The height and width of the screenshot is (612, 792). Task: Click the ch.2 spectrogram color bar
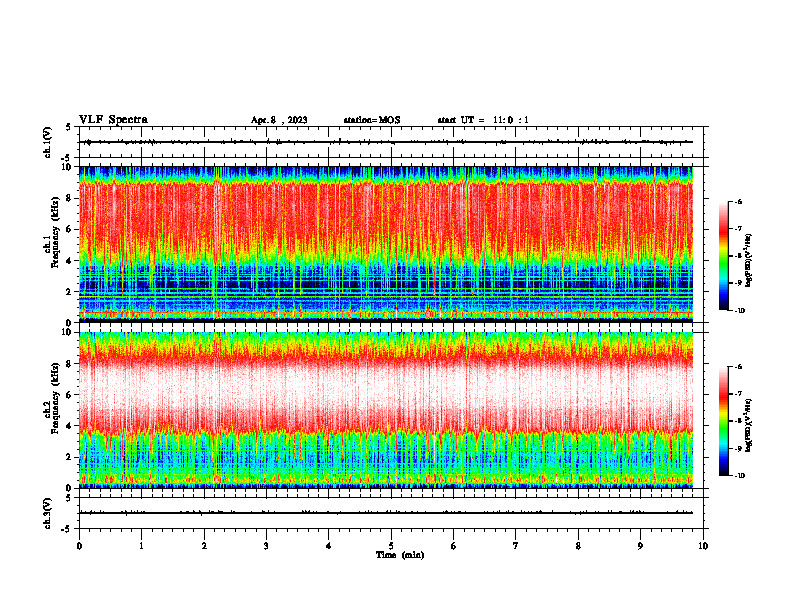(x=723, y=421)
